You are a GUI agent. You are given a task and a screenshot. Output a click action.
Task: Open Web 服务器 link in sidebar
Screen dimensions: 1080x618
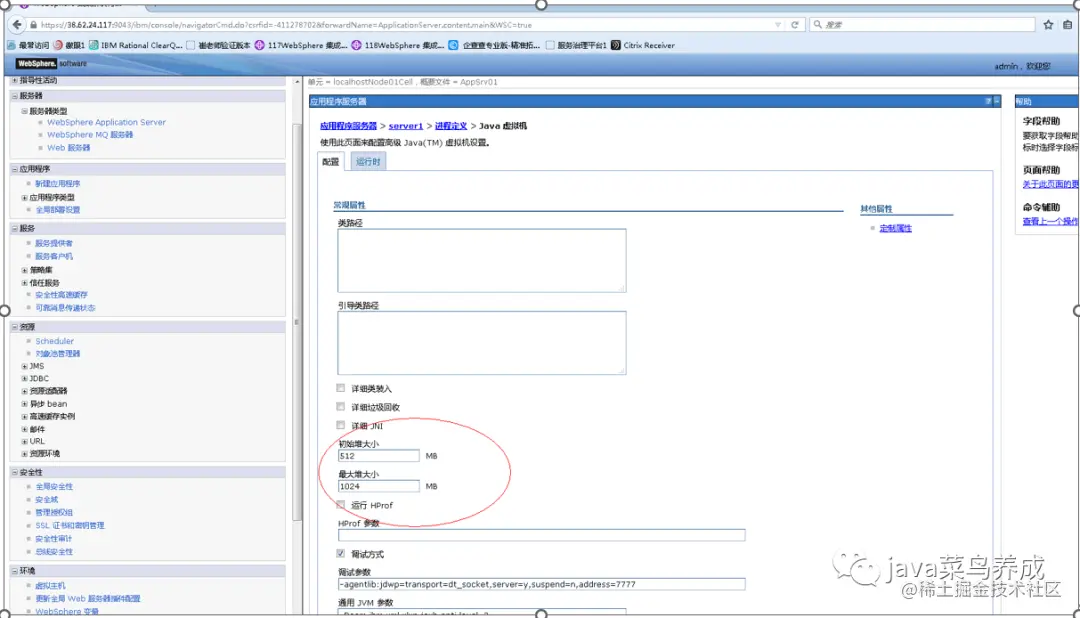click(x=69, y=148)
